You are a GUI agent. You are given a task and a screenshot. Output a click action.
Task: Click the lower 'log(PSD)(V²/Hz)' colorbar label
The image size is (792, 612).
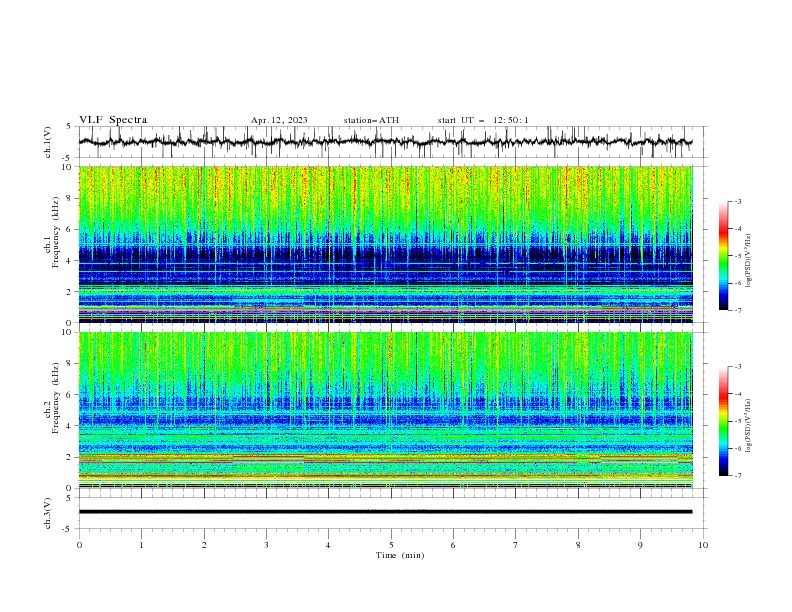point(749,426)
